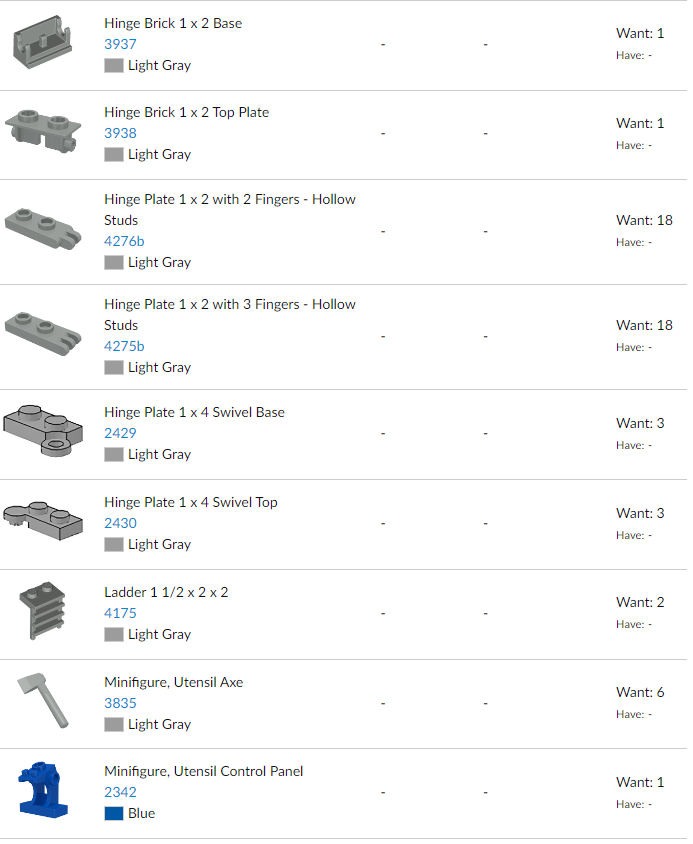Open part number 3937 link
693x844 pixels.
click(120, 44)
